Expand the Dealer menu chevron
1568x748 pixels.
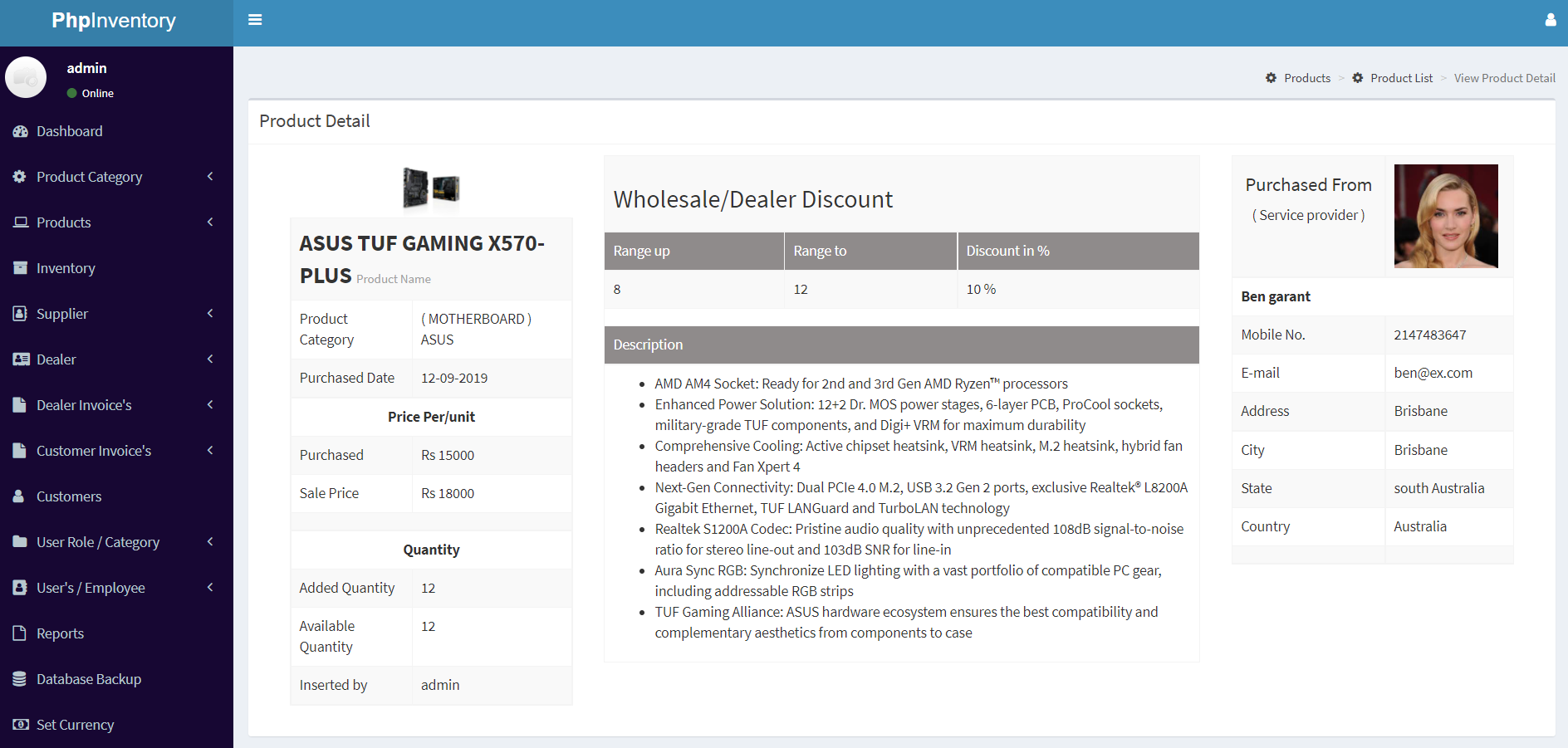(x=210, y=359)
